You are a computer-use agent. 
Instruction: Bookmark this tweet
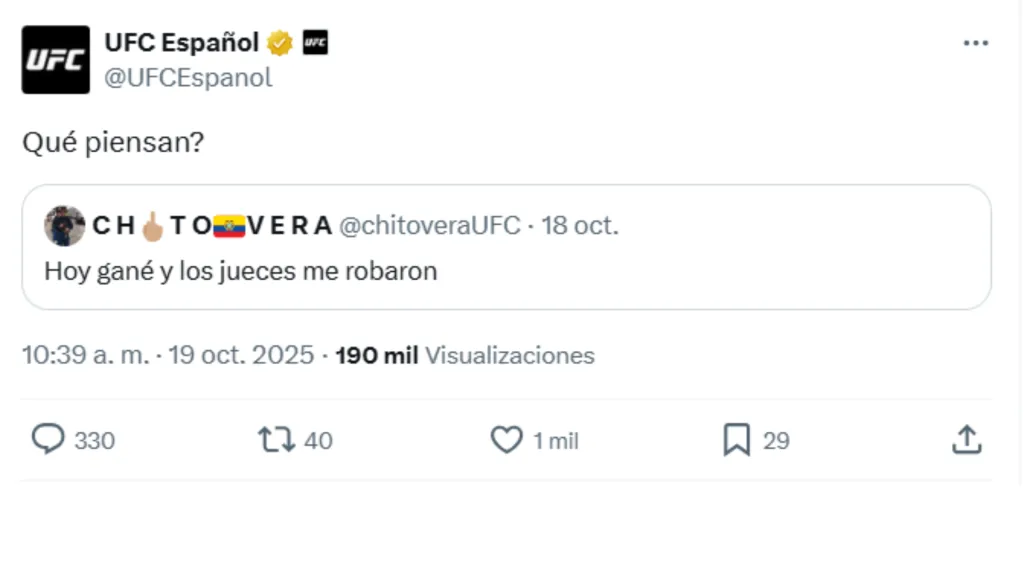737,440
